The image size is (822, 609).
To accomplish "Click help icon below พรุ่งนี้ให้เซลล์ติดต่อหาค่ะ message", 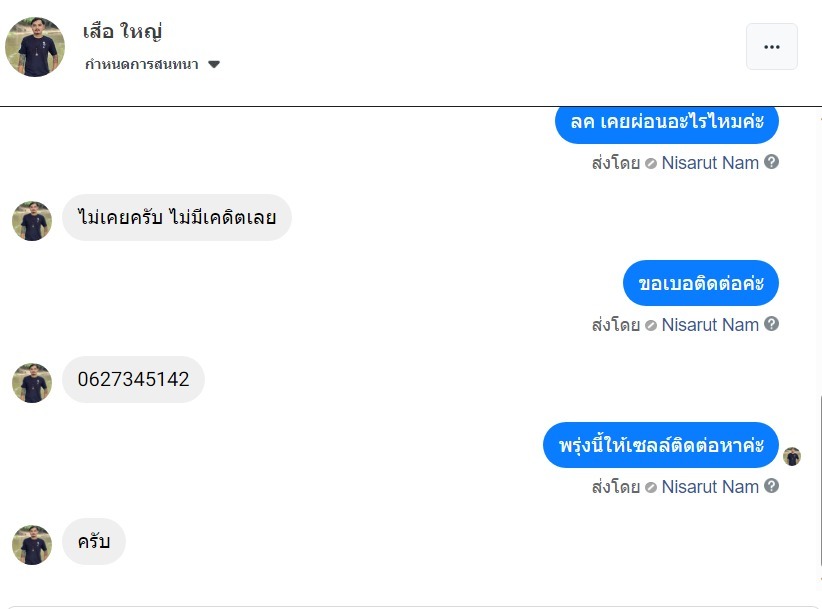I will tap(771, 486).
